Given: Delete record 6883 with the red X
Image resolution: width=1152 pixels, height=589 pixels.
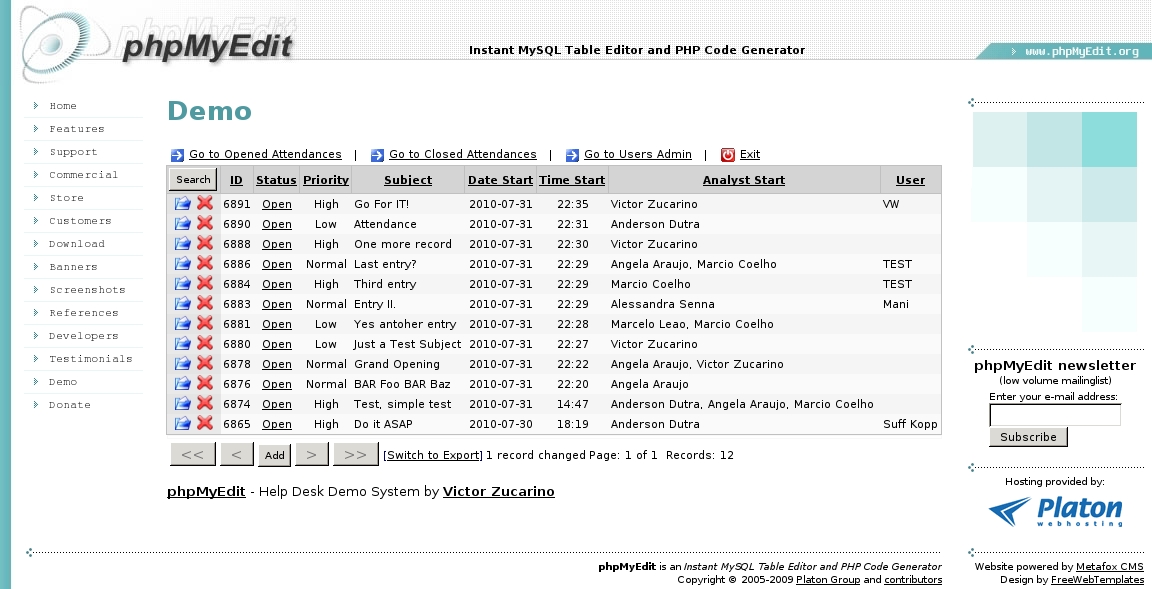Looking at the screenshot, I should click(205, 303).
